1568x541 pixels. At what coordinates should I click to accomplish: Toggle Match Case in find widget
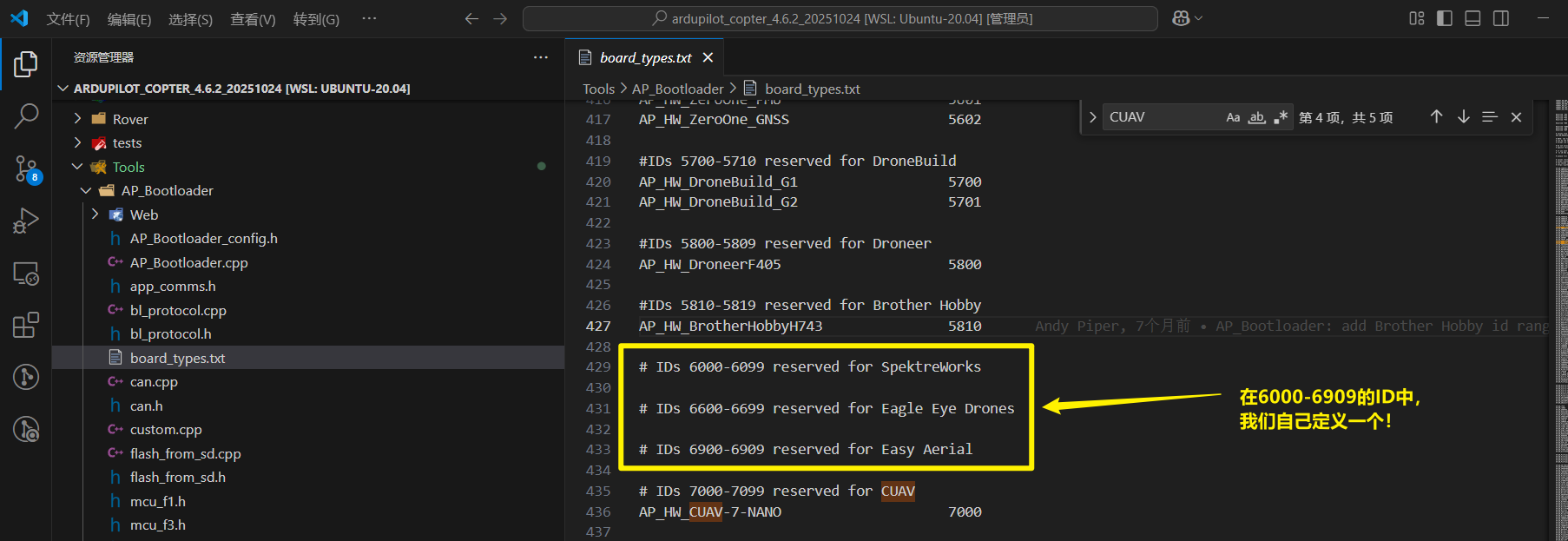coord(1233,117)
